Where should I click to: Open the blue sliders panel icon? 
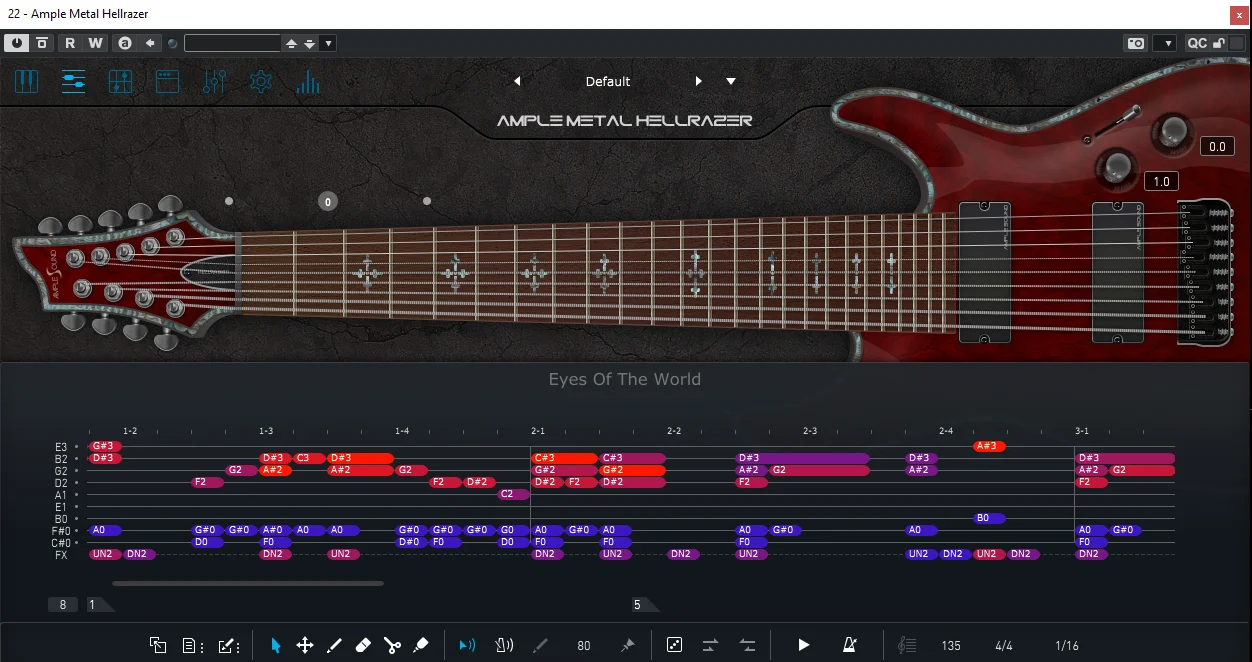pyautogui.click(x=73, y=82)
